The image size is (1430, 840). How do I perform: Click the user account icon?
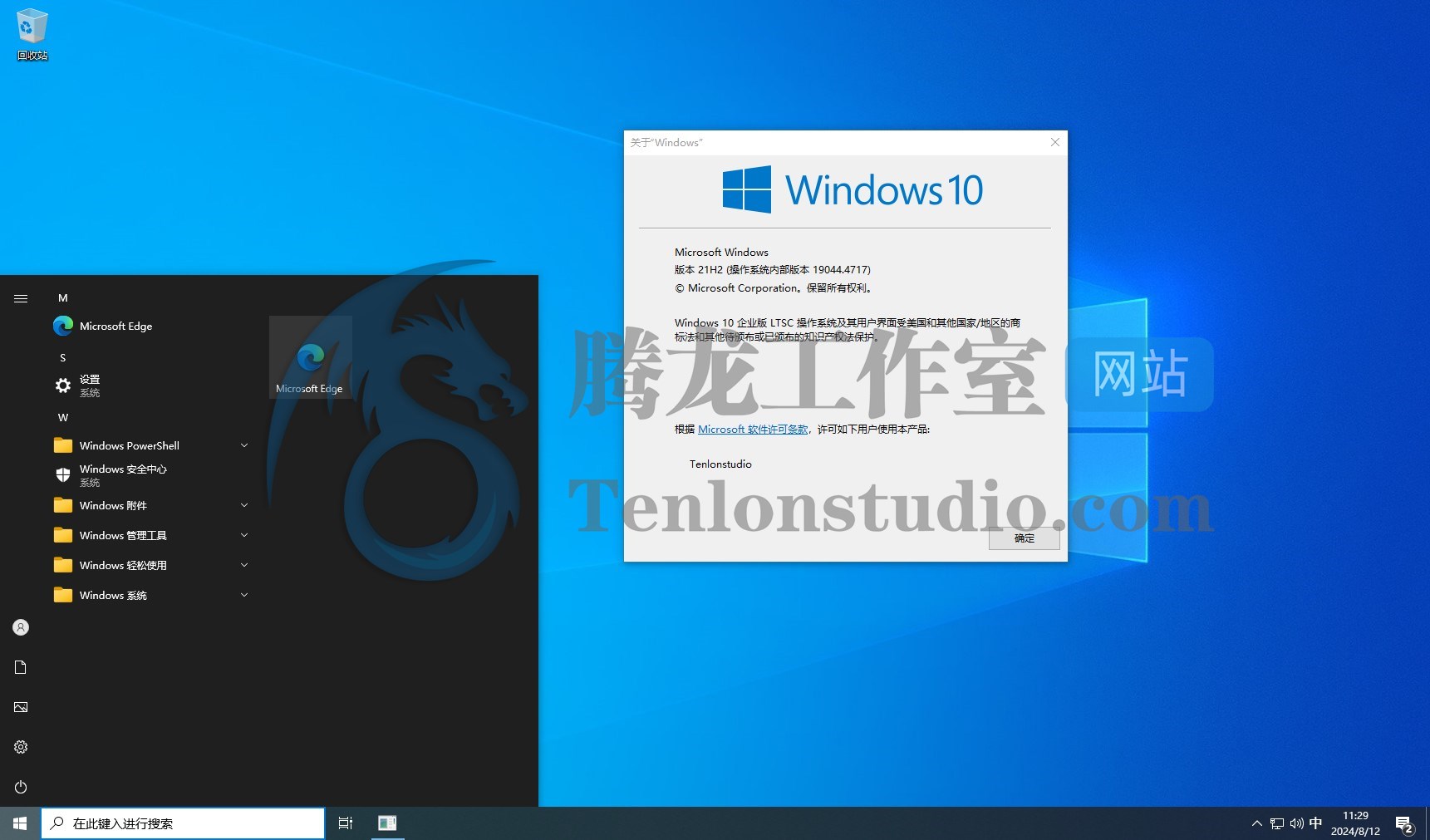21,627
